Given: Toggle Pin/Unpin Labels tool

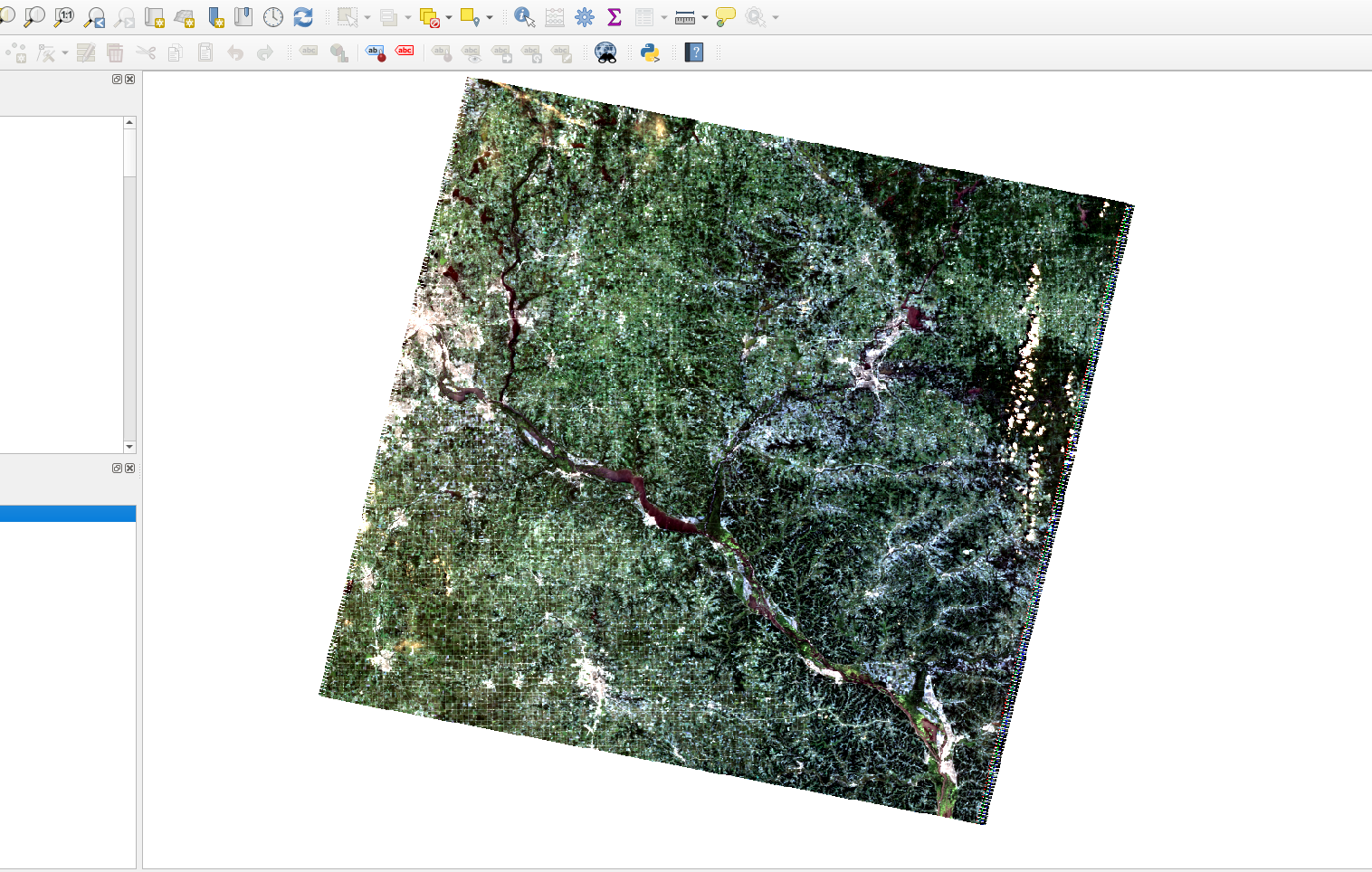Looking at the screenshot, I should click(x=442, y=52).
